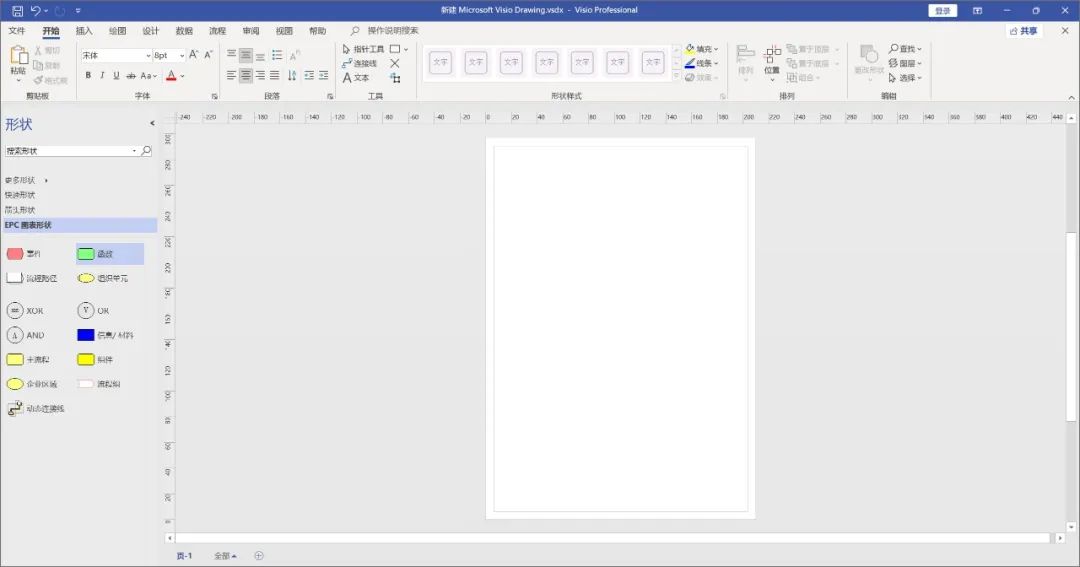
Task: Open the font color dropdown arrow
Action: coord(183,76)
